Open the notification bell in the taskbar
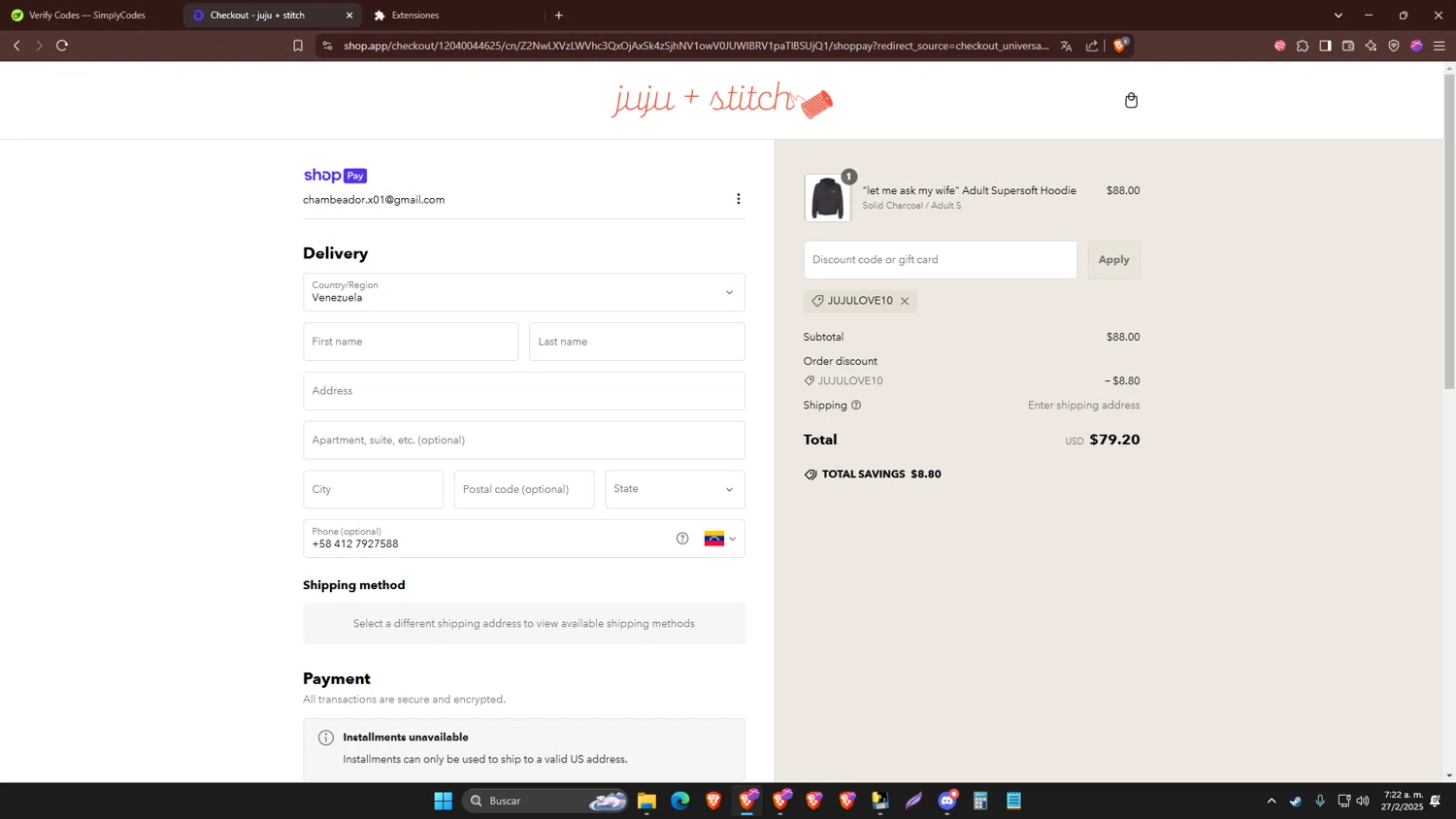1456x819 pixels. [1436, 801]
